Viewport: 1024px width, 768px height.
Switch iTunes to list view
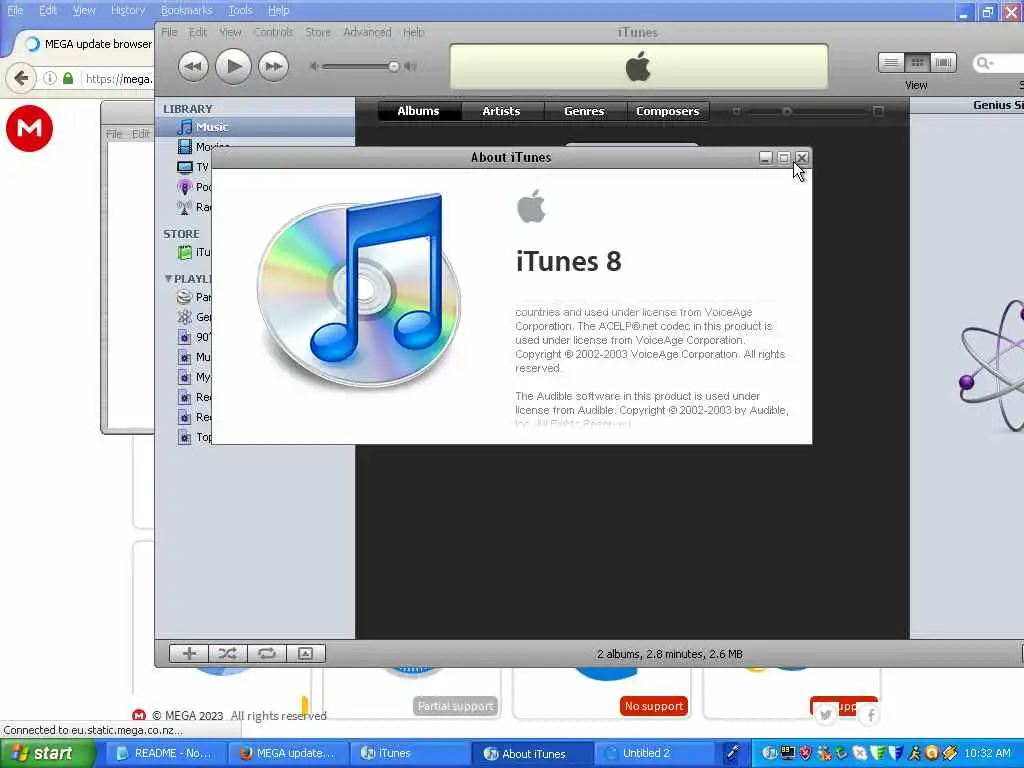click(891, 63)
